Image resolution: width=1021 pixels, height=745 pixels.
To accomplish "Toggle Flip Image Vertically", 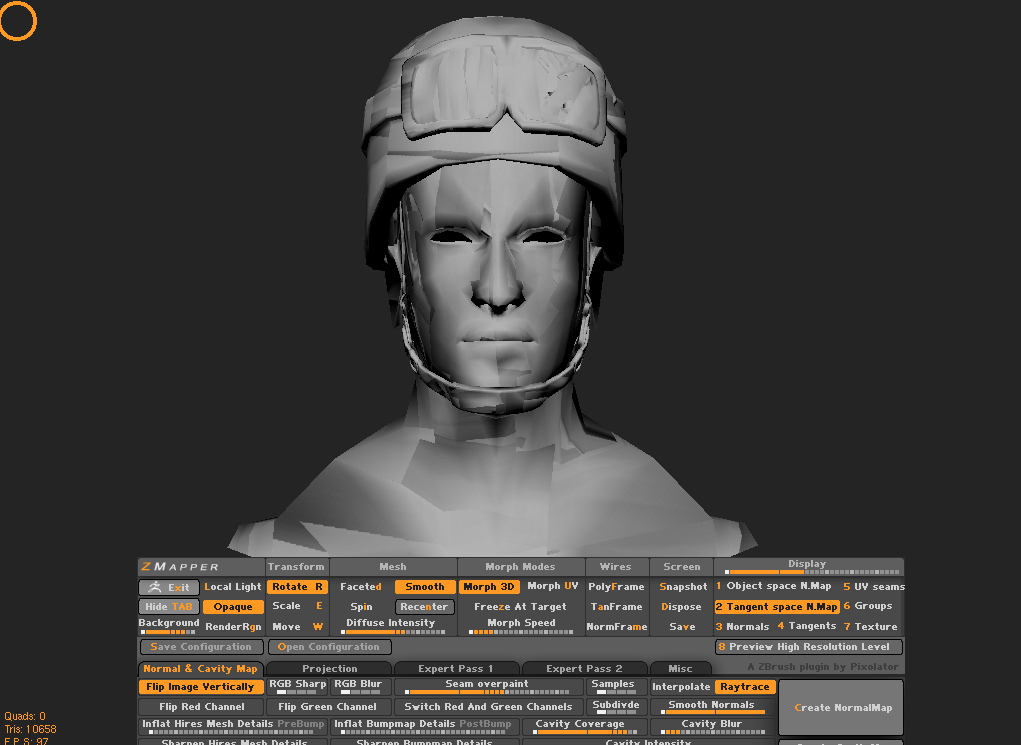I will tap(200, 687).
